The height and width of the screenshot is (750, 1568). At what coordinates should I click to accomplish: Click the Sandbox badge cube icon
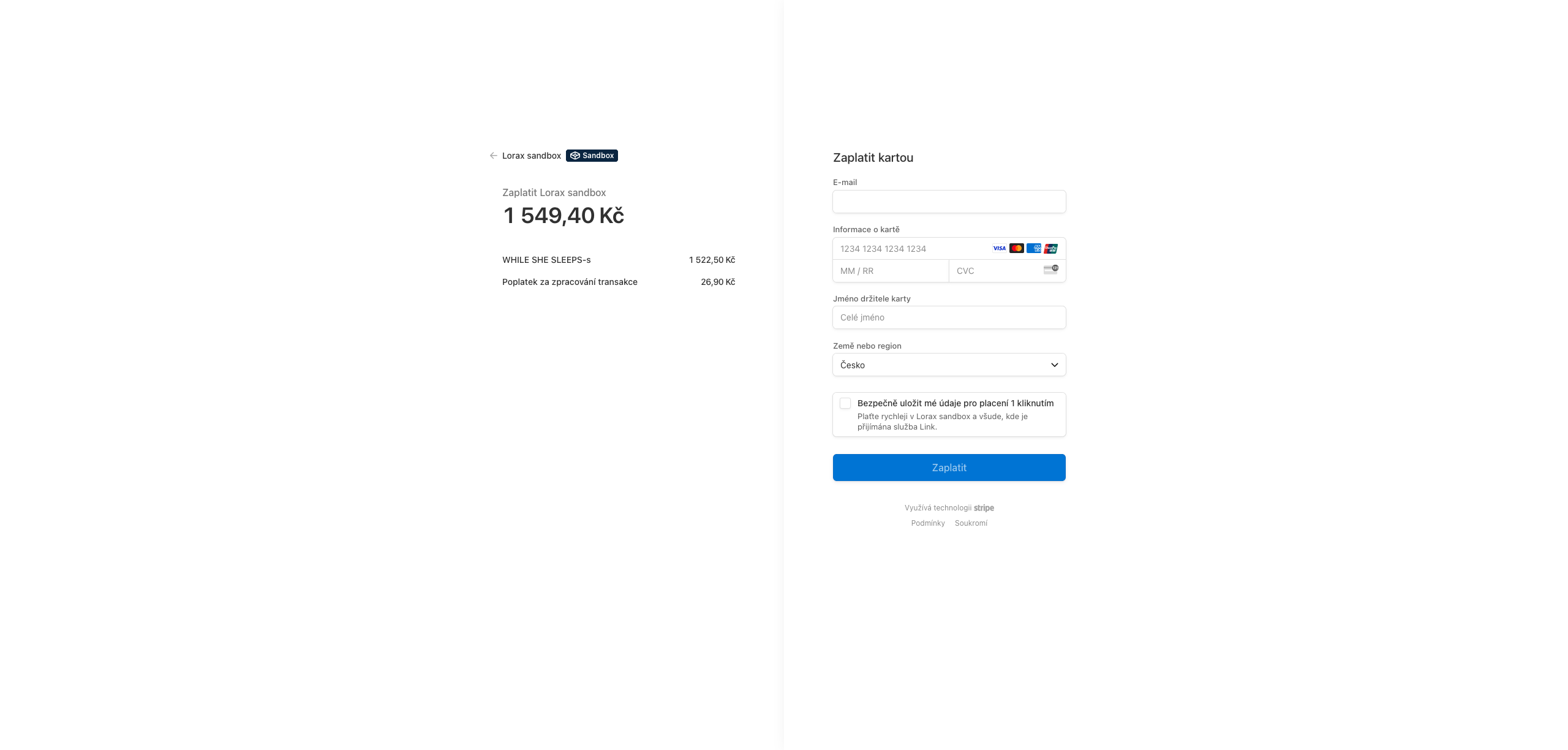[x=575, y=156]
